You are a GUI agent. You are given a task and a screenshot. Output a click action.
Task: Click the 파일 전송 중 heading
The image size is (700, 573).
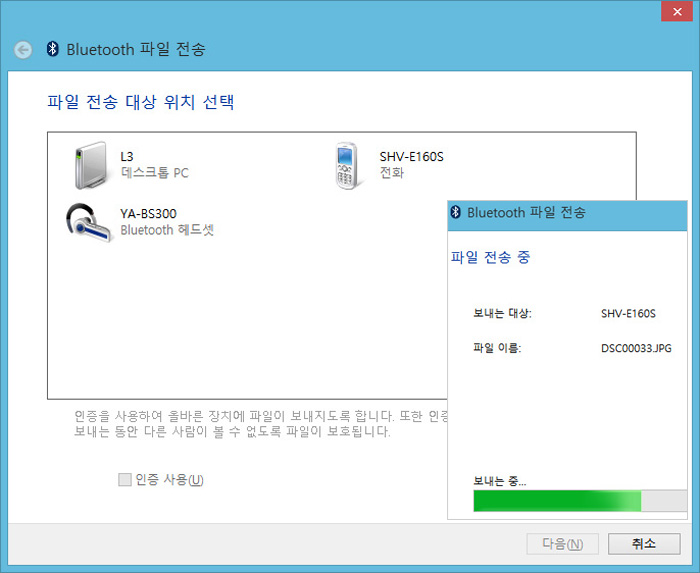(491, 257)
